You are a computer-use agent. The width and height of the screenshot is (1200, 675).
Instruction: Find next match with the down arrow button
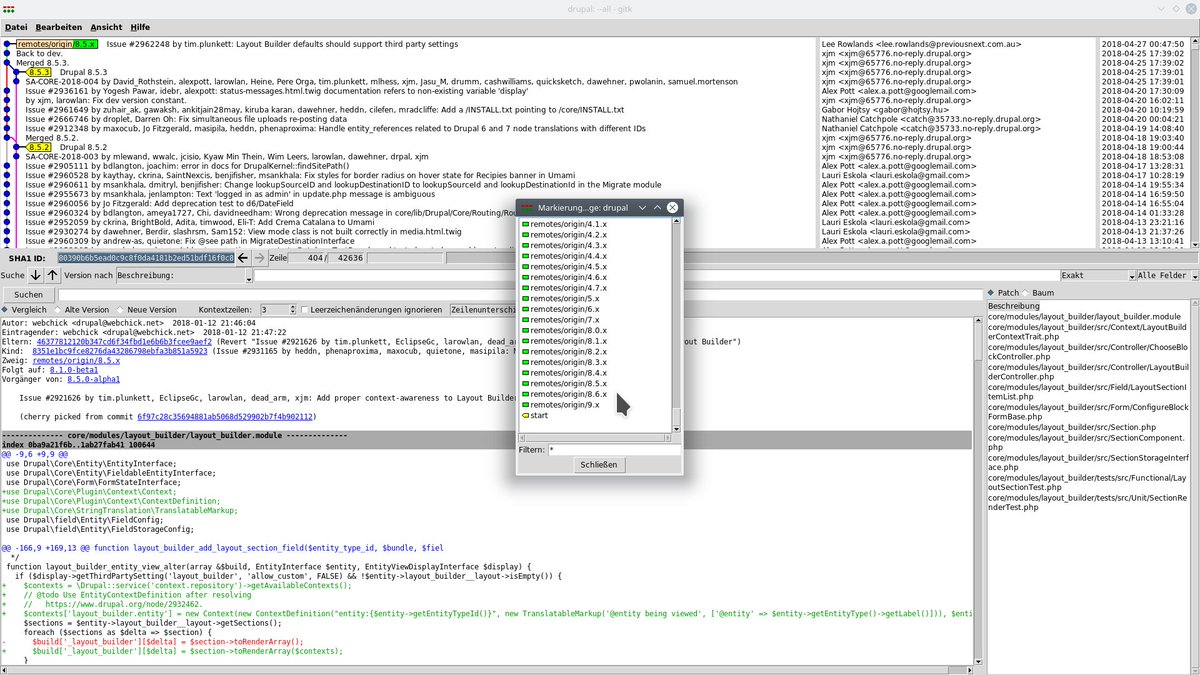coord(37,275)
